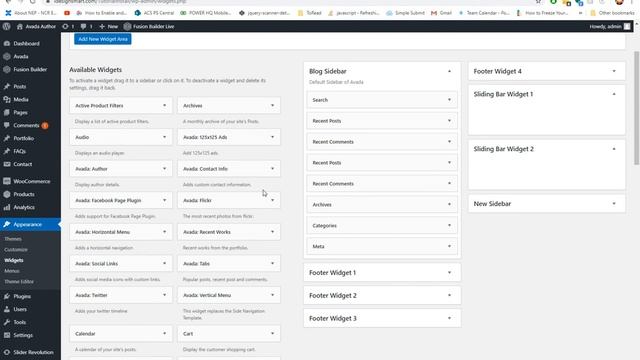Click the comments bubble in admin bar

pos(83,27)
